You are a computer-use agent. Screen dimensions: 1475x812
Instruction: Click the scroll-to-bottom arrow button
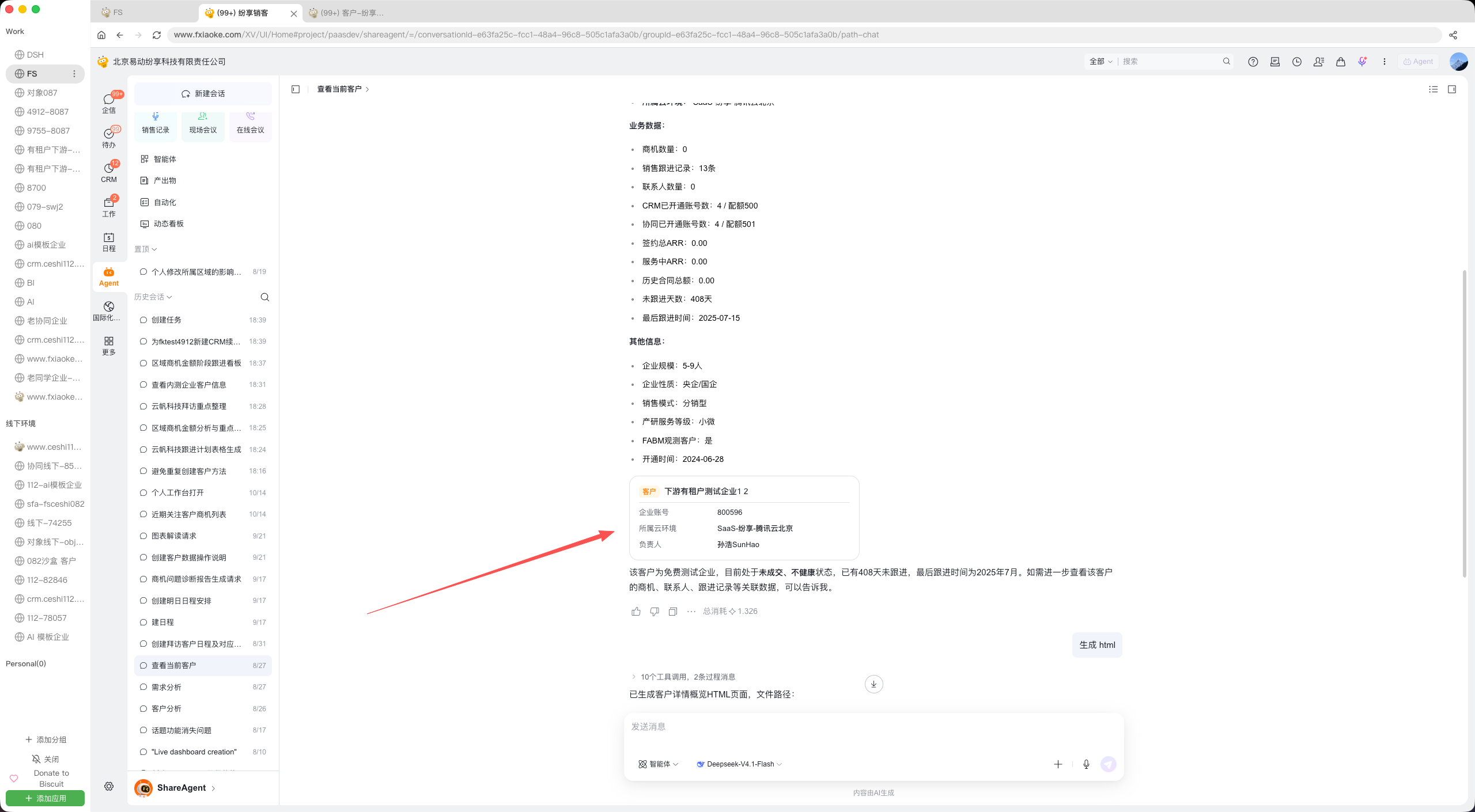tap(874, 684)
